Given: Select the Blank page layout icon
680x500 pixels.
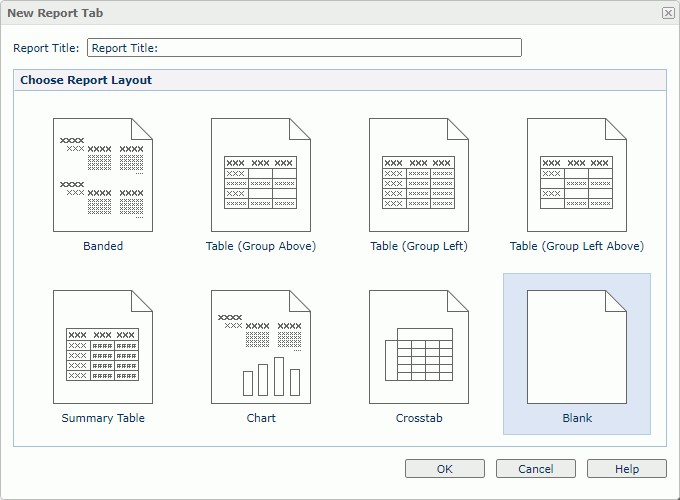Looking at the screenshot, I should pos(576,347).
